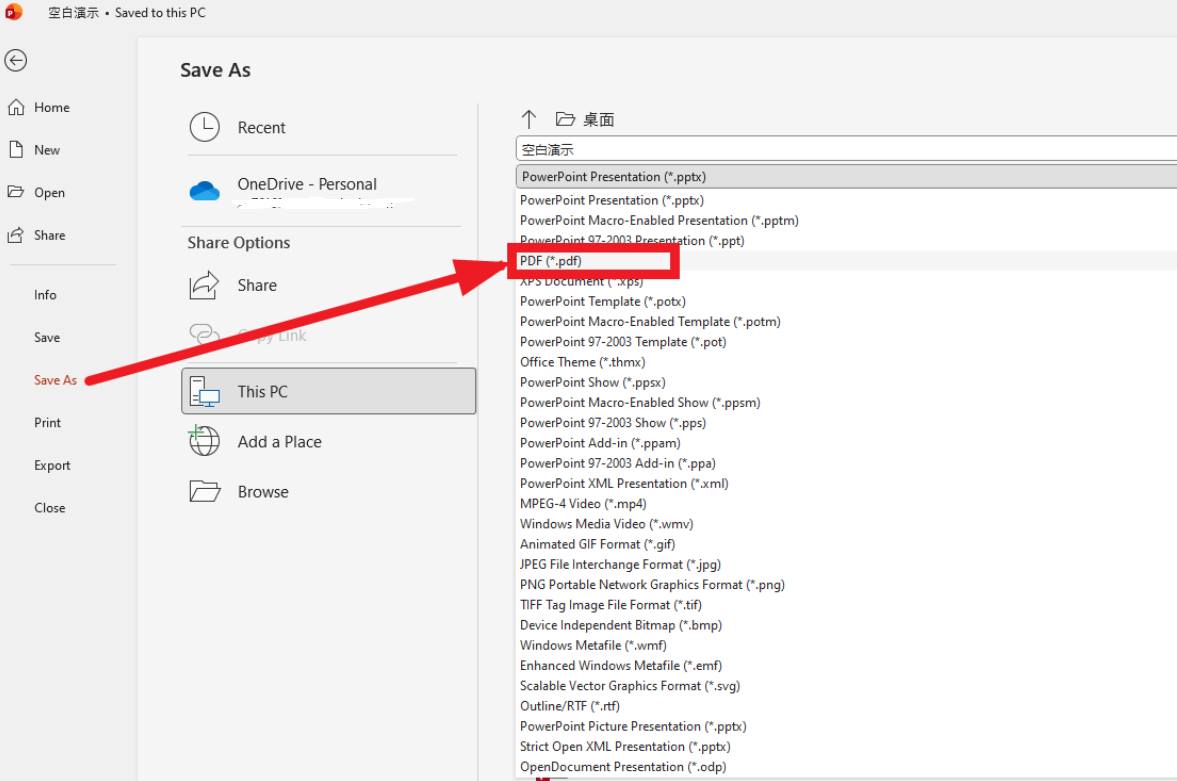Screen dimensions: 1177x781
Task: Collapse the file type dropdown box
Action: point(845,176)
